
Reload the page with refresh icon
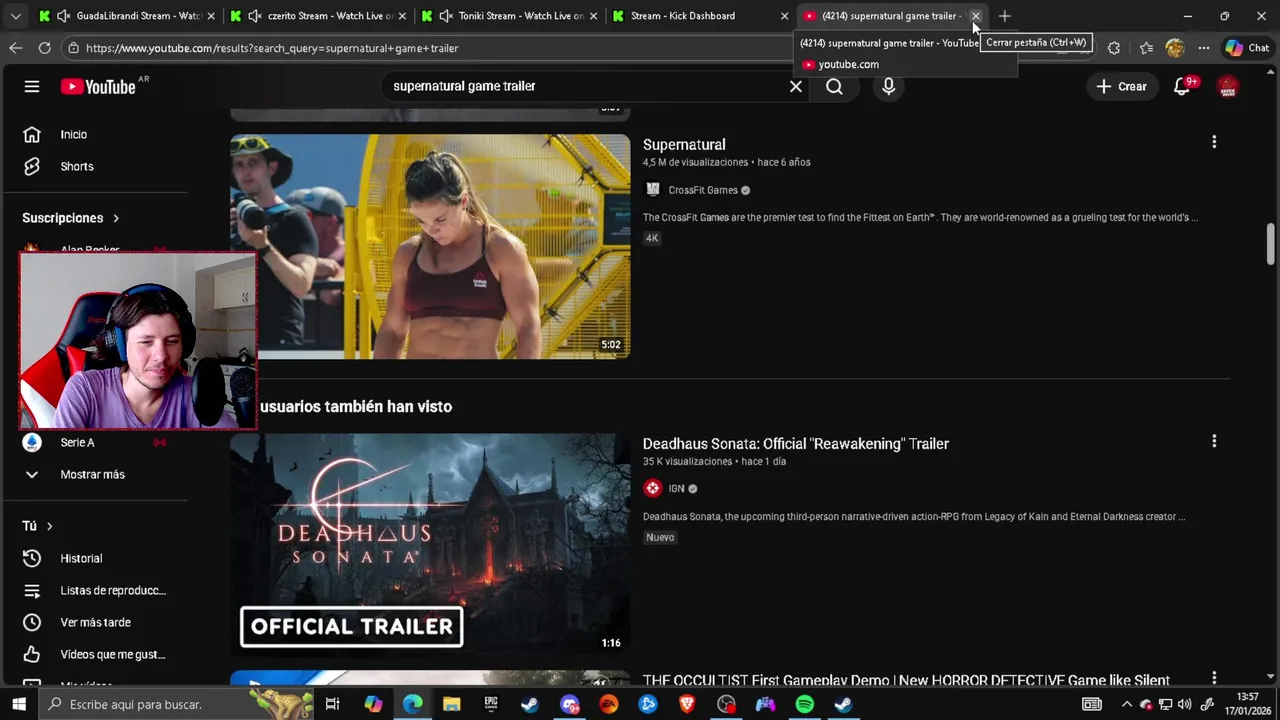pos(44,48)
